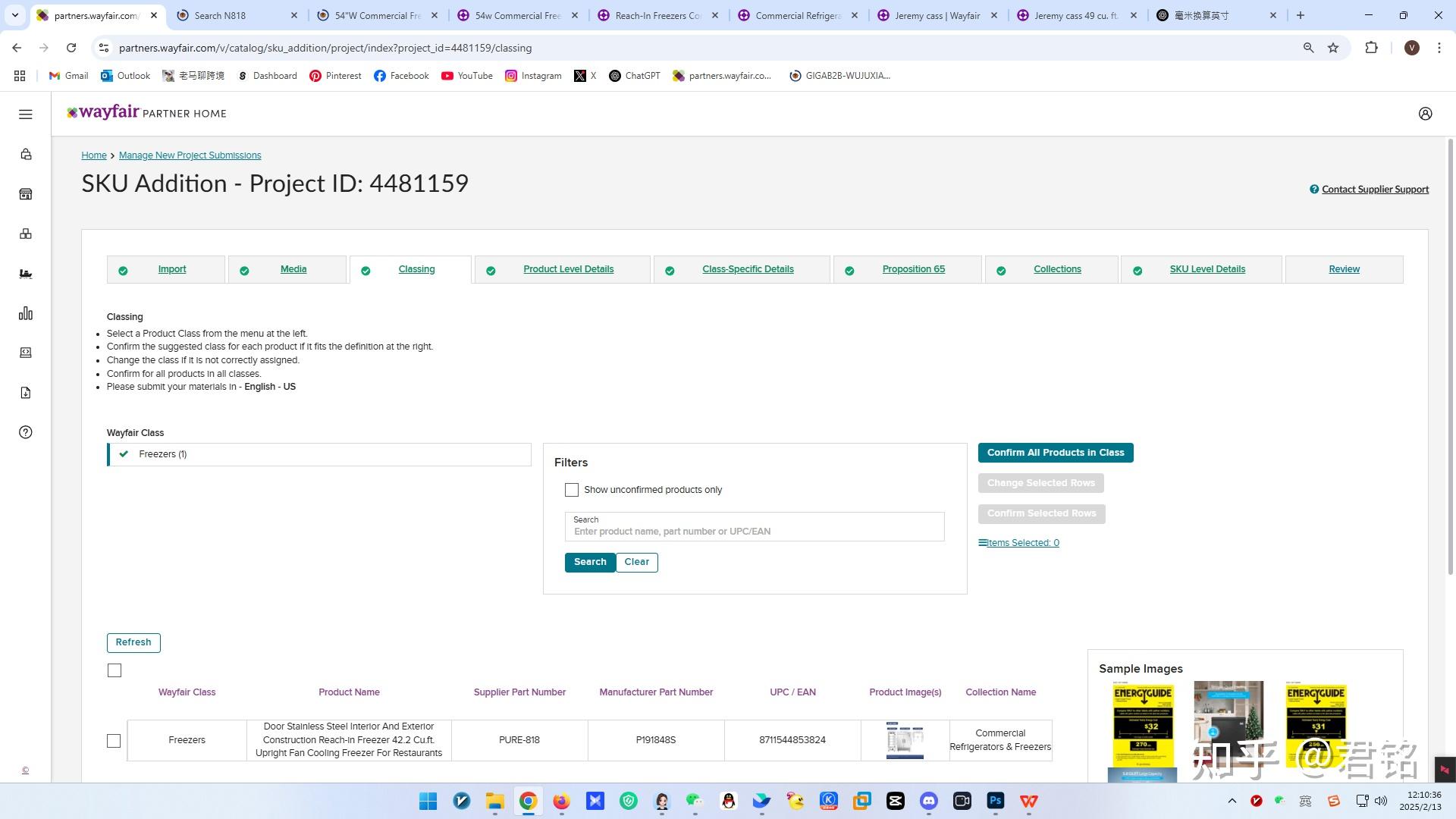Open Contact Supplier Support link

pyautogui.click(x=1374, y=190)
